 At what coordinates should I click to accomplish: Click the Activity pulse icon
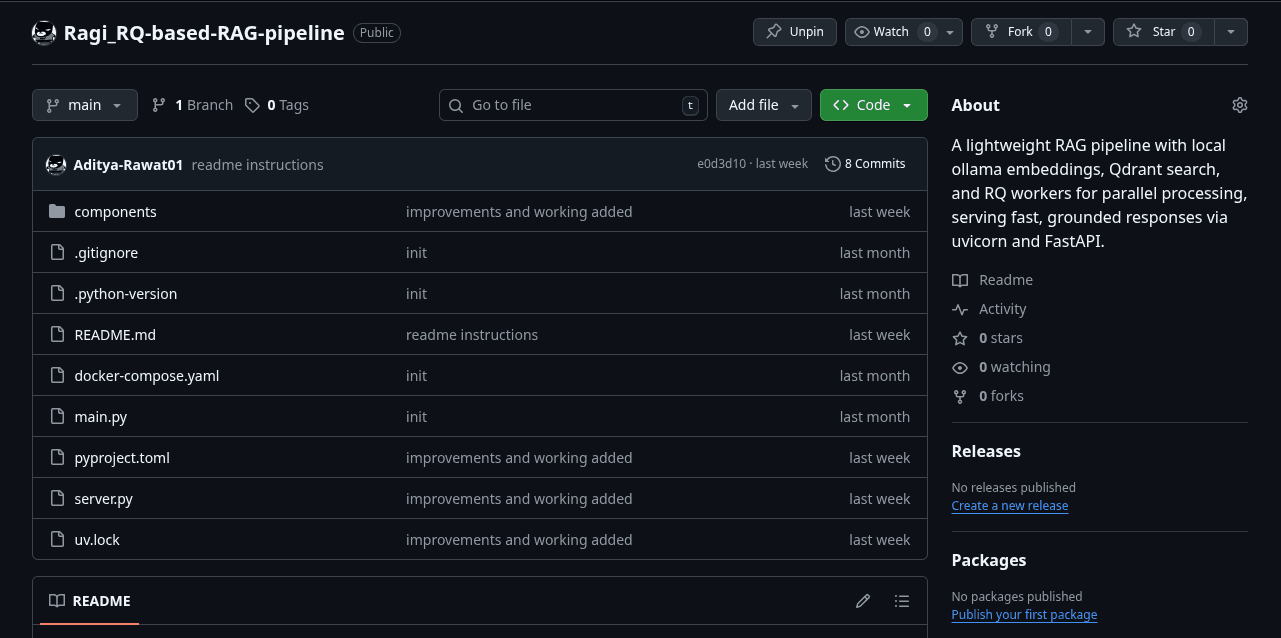[x=960, y=309]
